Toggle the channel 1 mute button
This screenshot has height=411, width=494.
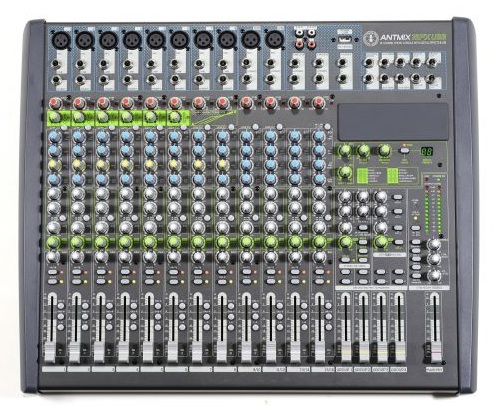pos(52,272)
